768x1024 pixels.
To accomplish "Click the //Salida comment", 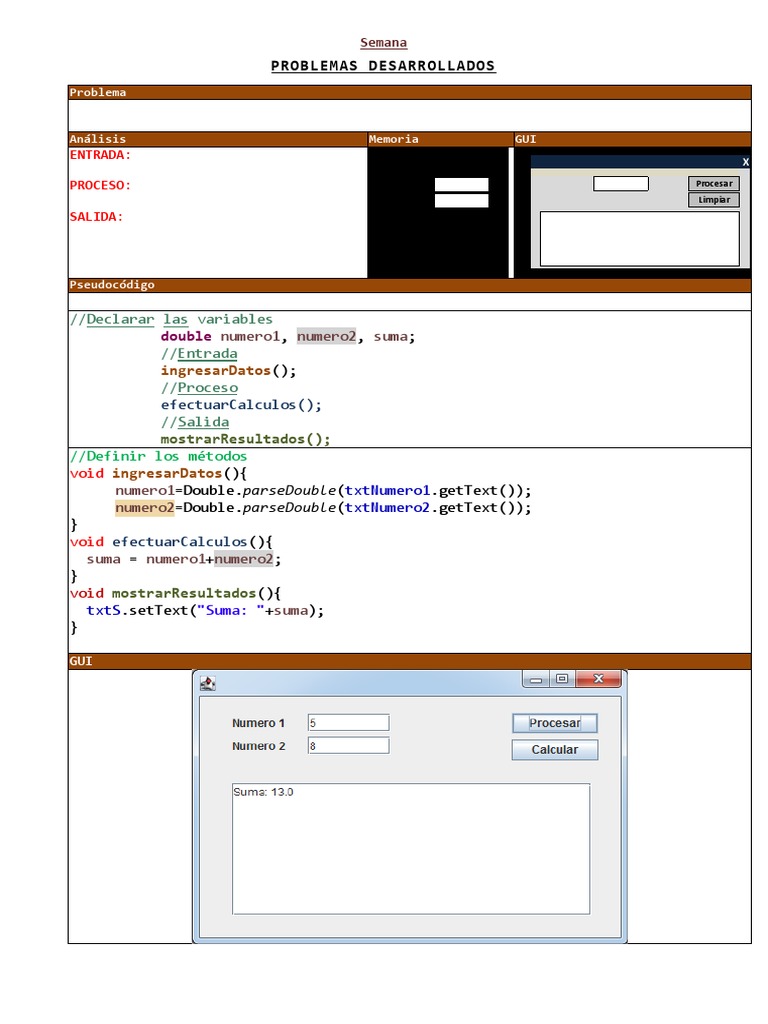I will tap(195, 422).
